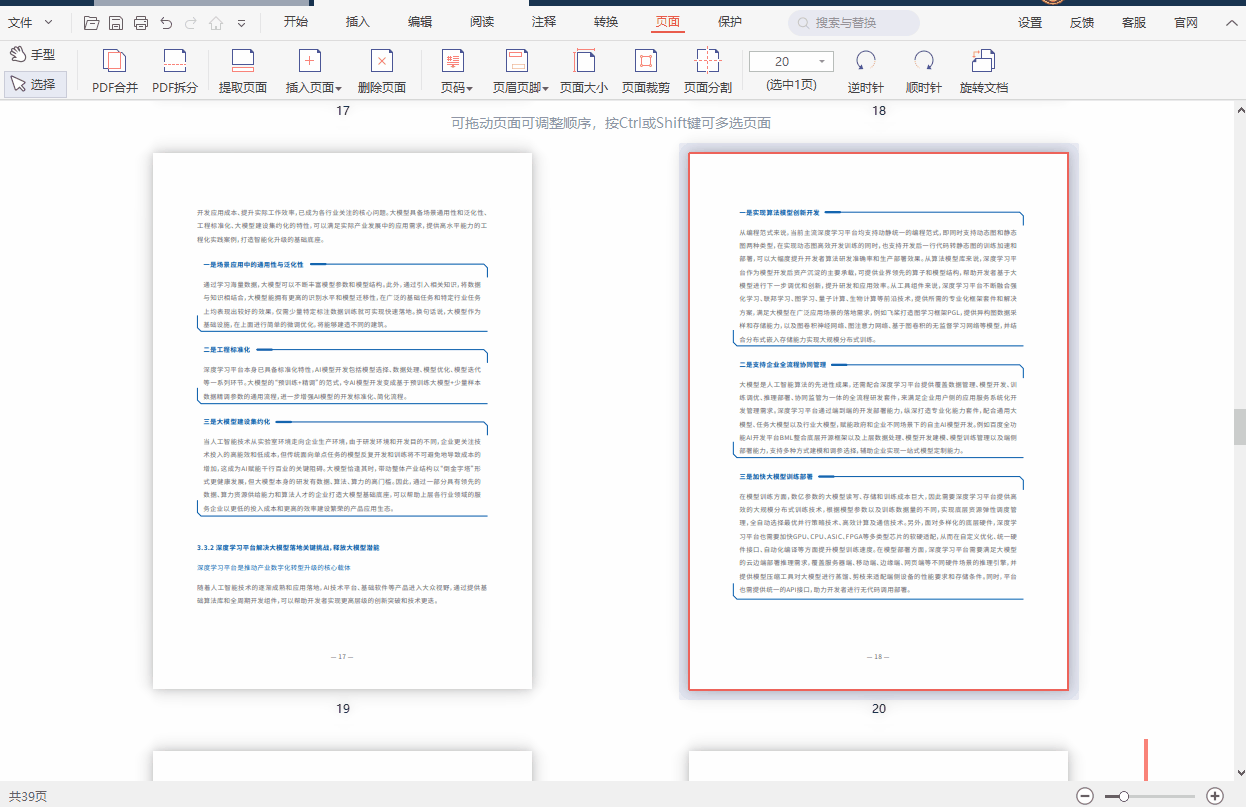
Task: Switch to the 手型 hand tool
Action: 32,54
